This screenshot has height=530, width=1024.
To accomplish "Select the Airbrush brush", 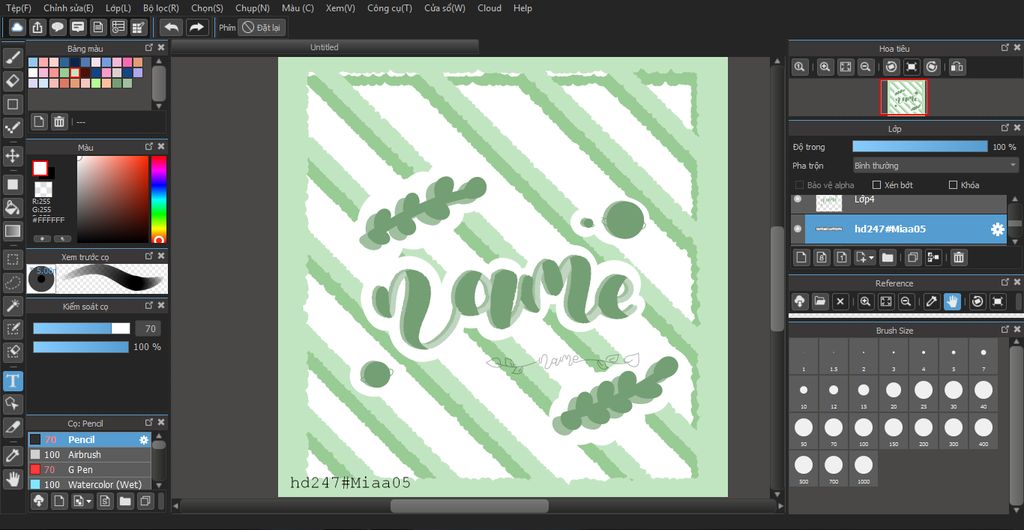I will [x=89, y=454].
